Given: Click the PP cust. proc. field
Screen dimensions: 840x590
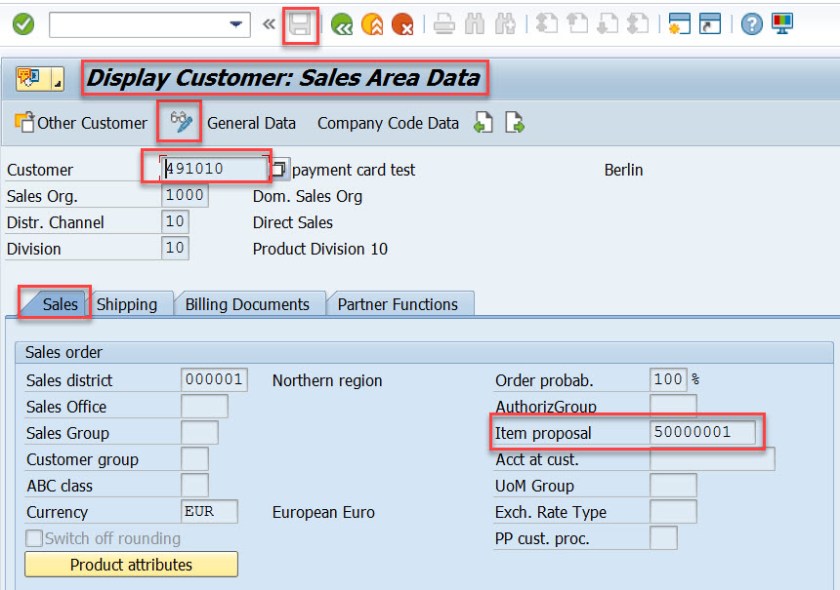Looking at the screenshot, I should [663, 537].
